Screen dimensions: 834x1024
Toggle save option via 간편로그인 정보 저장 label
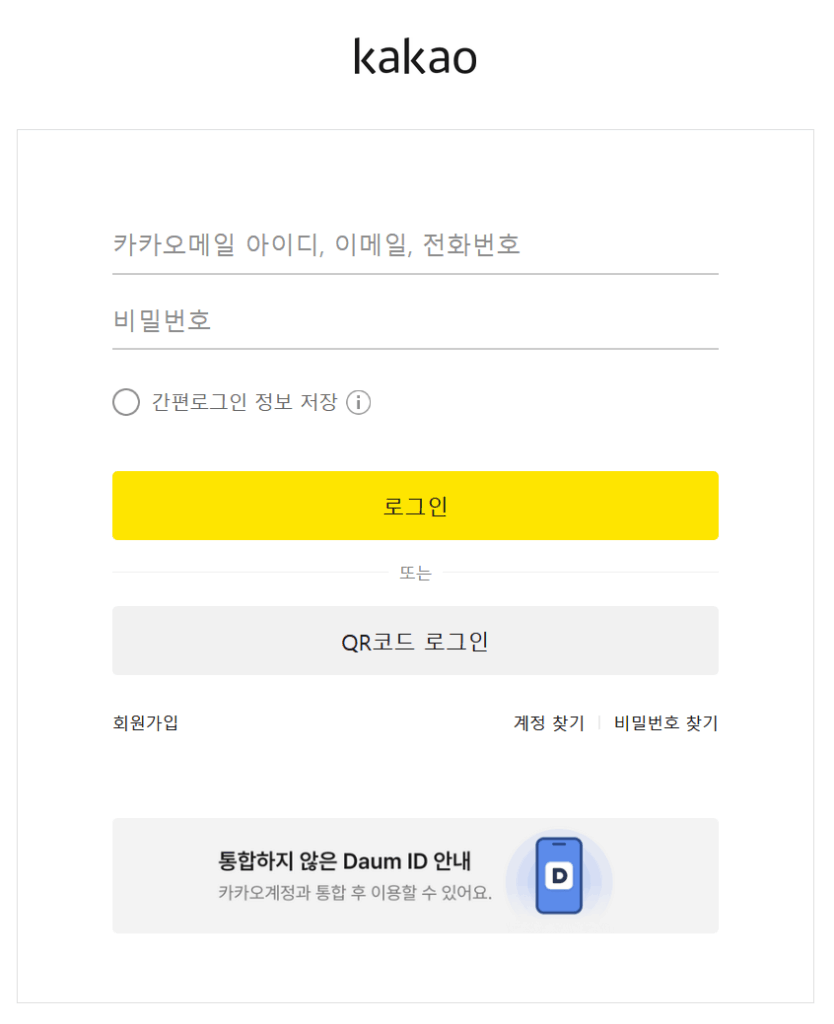[244, 403]
